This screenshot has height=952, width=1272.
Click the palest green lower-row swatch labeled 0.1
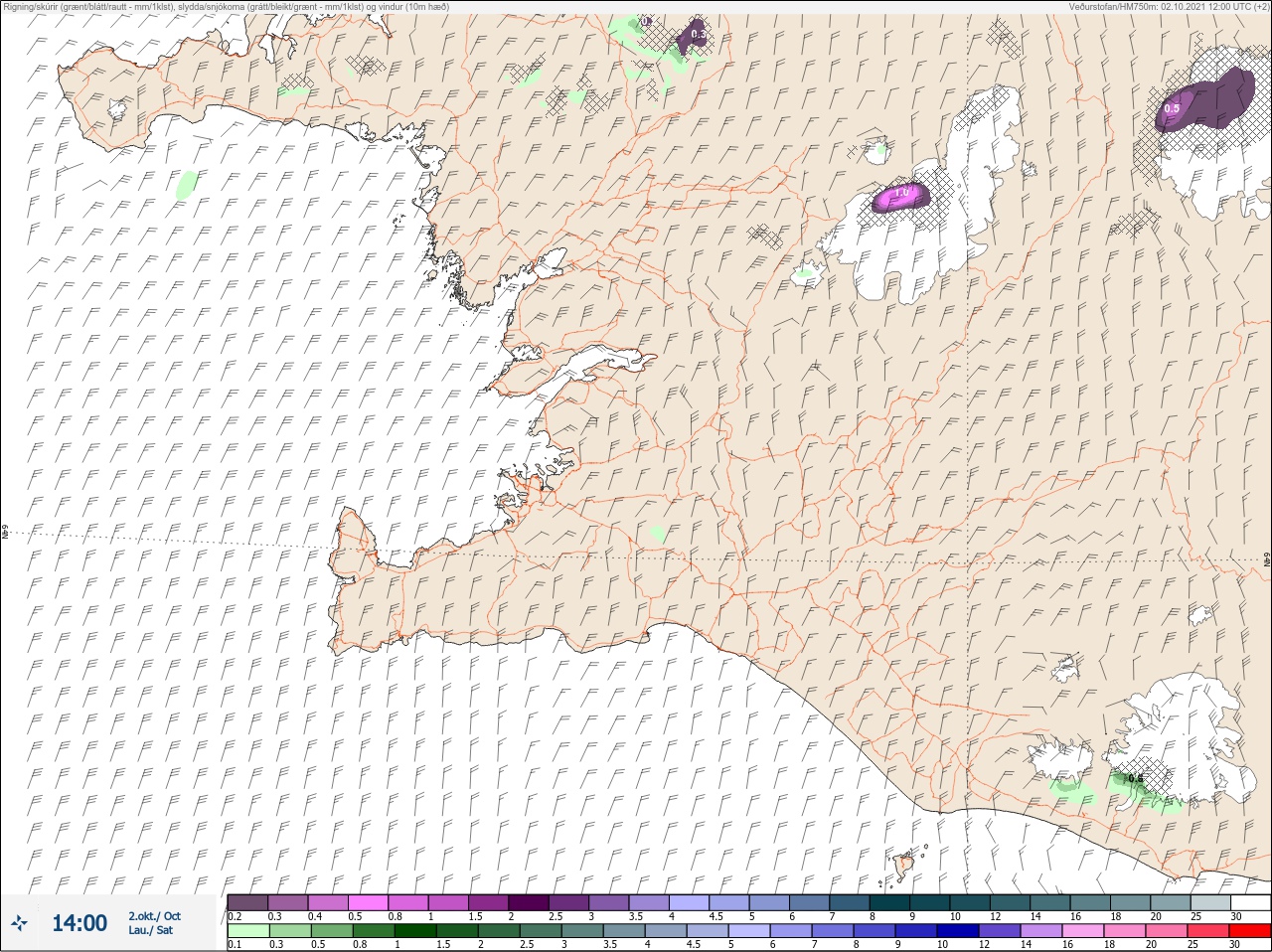point(248,931)
